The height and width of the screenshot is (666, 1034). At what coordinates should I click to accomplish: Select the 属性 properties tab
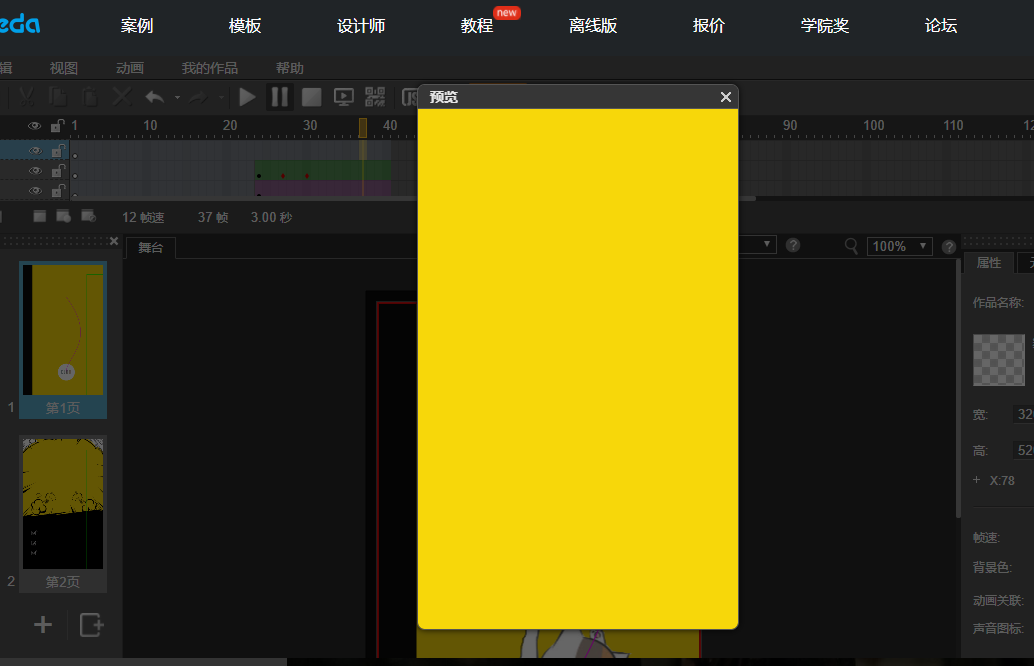pos(988,262)
